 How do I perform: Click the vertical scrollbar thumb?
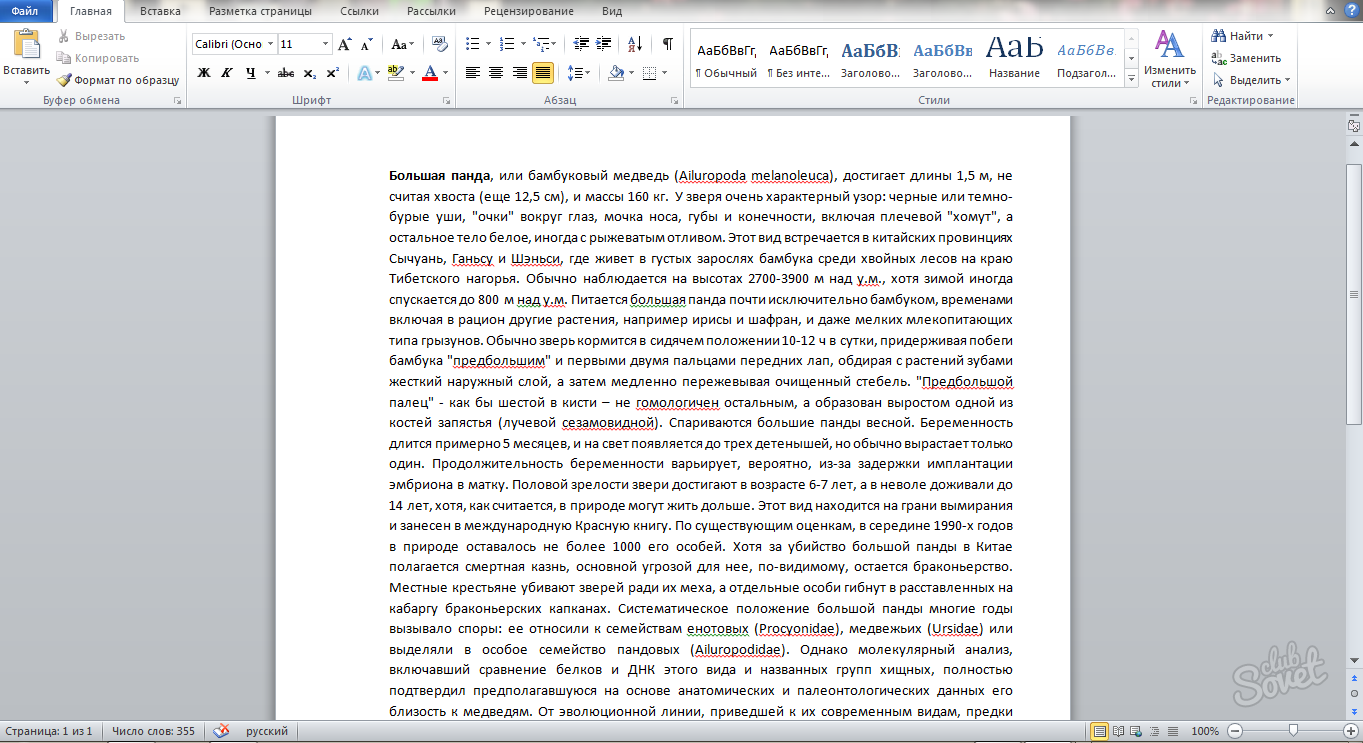[x=1353, y=293]
